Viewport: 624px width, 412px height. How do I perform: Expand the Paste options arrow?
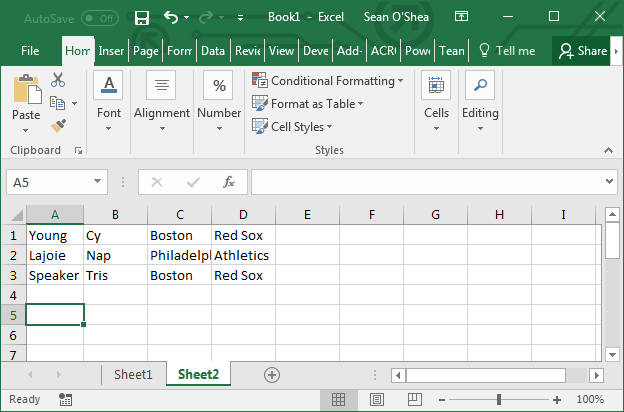(25, 130)
